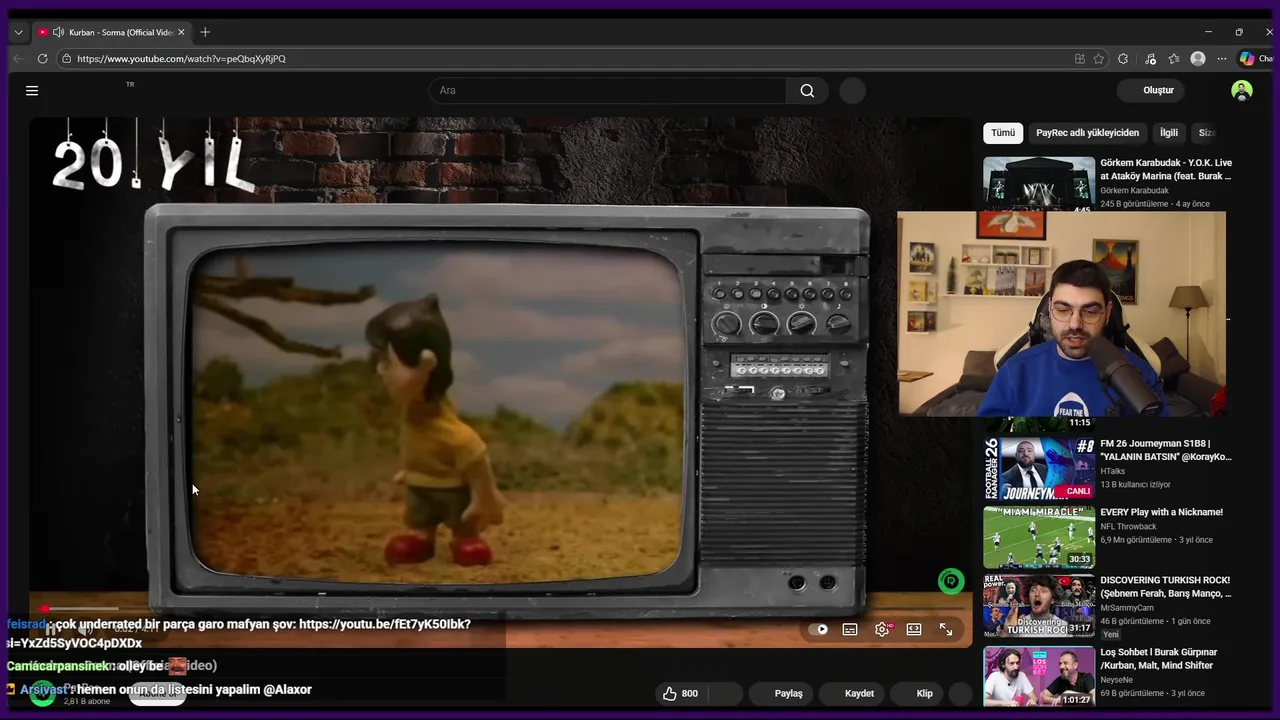Click the address bar URL
This screenshot has width=1280, height=720.
(x=181, y=59)
